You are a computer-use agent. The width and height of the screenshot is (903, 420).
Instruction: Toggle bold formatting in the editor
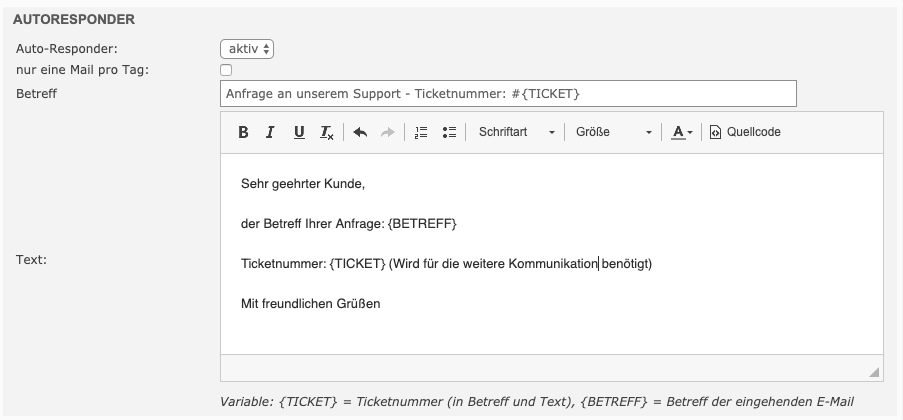243,132
